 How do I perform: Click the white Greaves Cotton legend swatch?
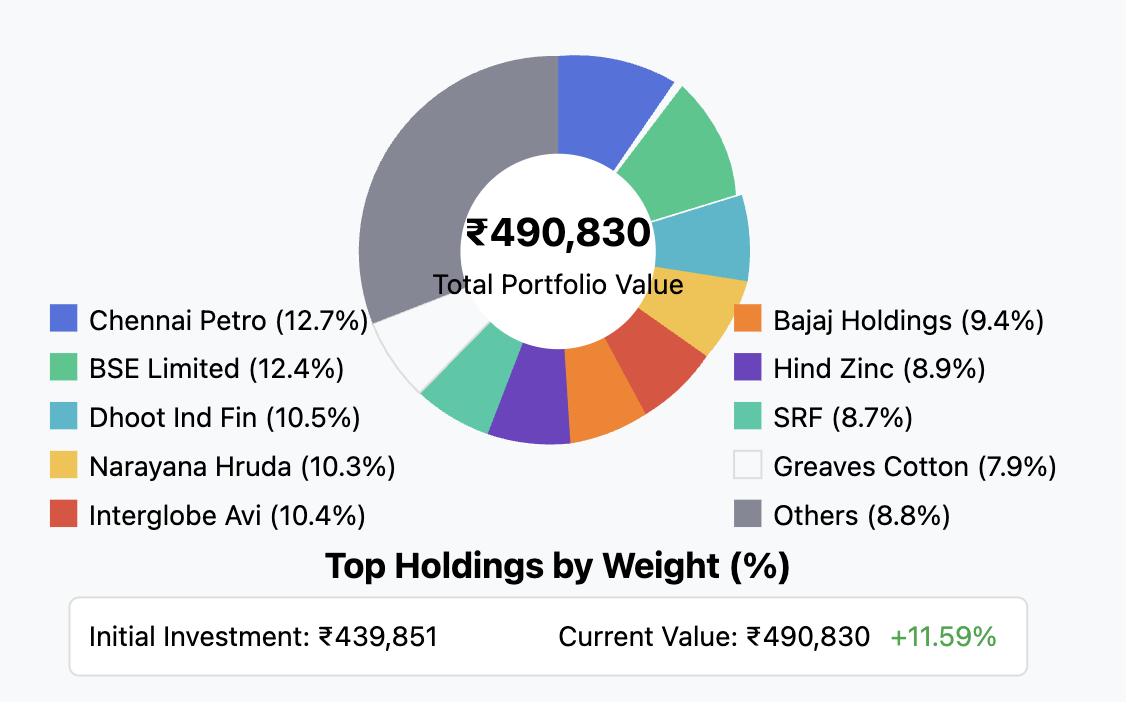coord(748,466)
